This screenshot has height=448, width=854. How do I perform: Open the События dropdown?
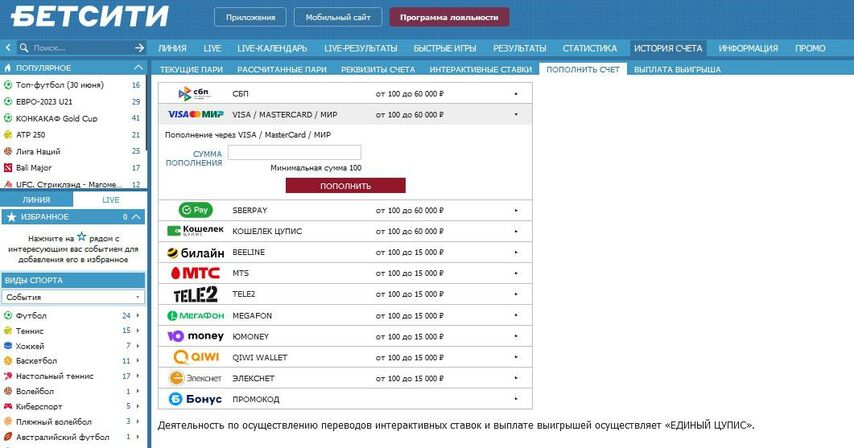click(73, 297)
